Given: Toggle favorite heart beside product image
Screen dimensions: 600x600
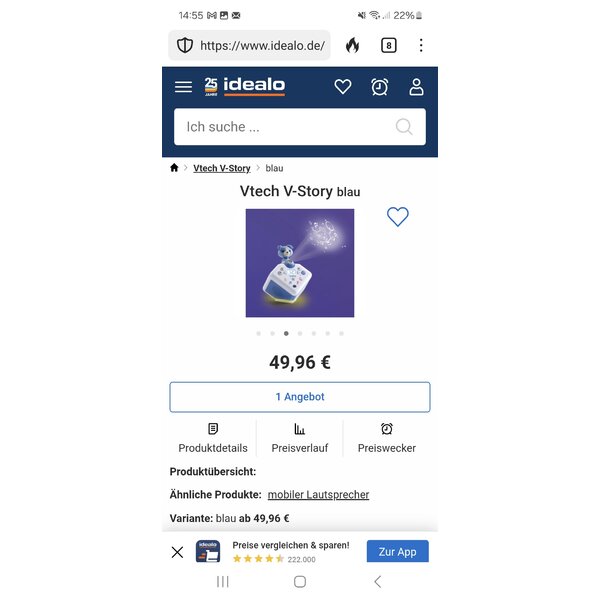Looking at the screenshot, I should coord(398,217).
